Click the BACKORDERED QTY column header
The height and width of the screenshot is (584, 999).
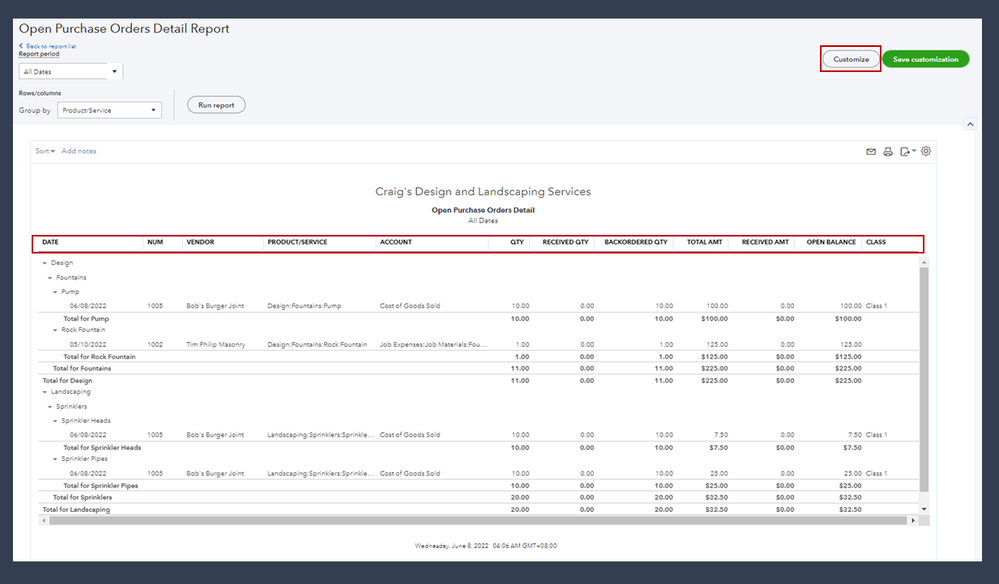(636, 242)
